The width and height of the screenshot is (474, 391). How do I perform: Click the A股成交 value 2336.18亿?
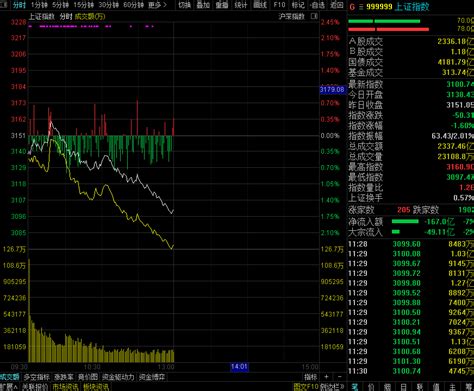tap(455, 42)
